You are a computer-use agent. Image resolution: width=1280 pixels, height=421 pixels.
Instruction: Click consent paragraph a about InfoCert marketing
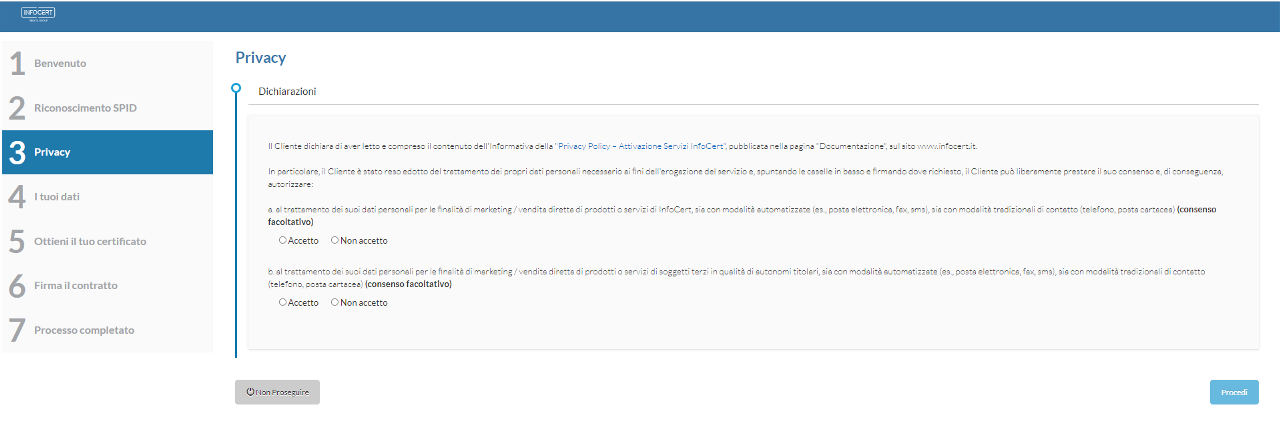tap(700, 210)
